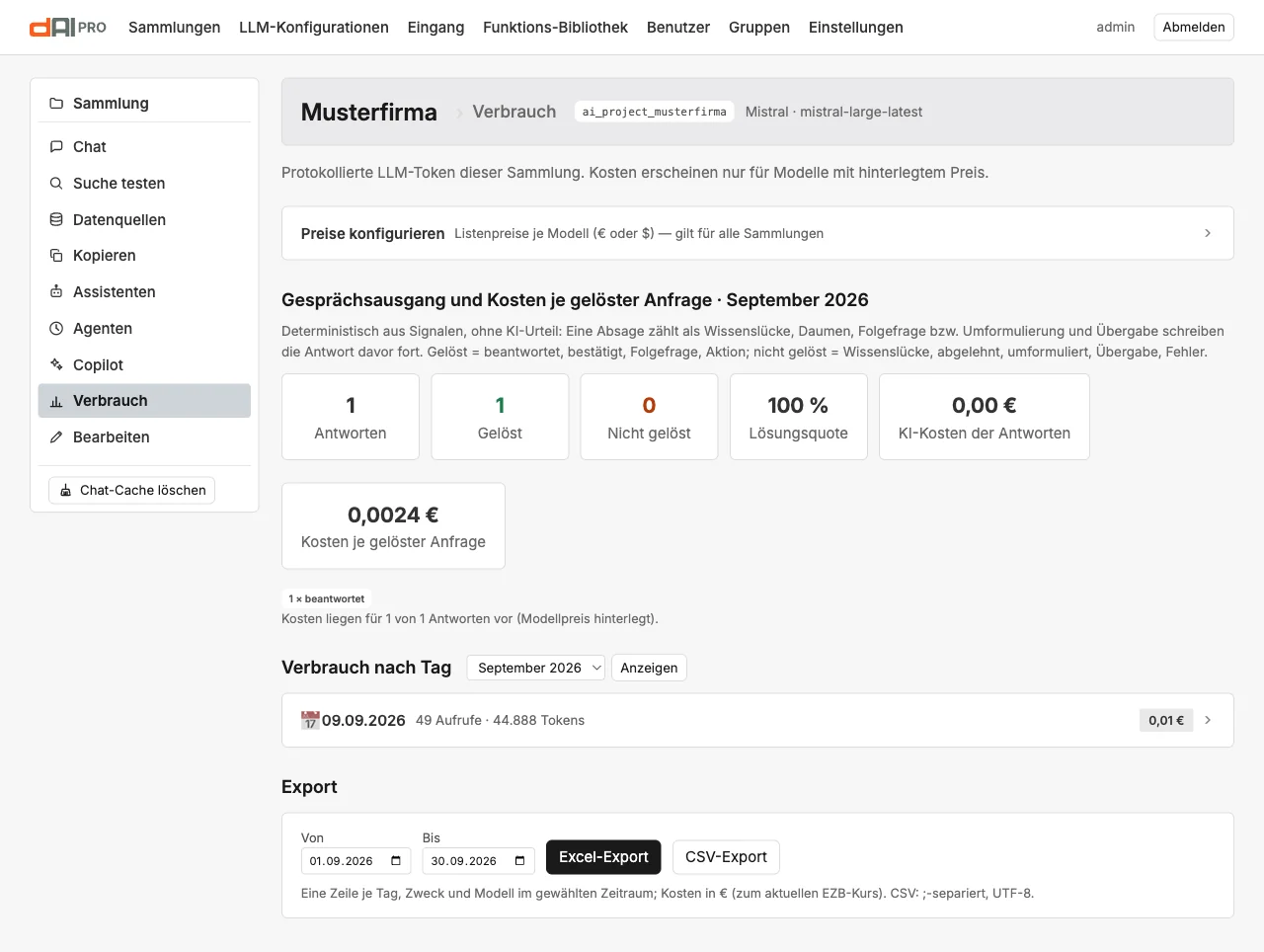Click the robot icon for Assistenten
Viewport: 1264px width, 952px height.
pos(56,292)
